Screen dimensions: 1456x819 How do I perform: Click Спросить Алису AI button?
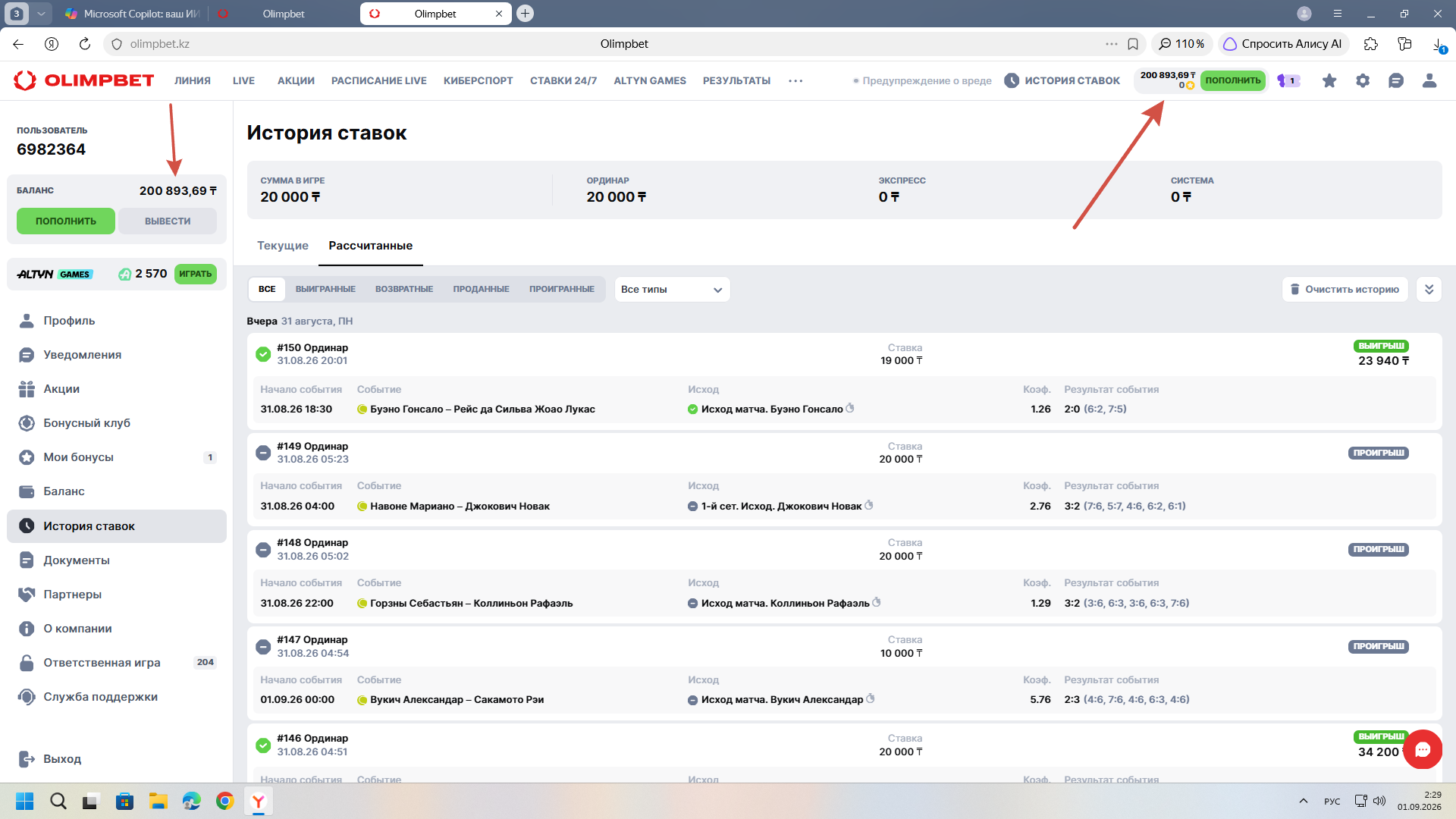(1283, 44)
